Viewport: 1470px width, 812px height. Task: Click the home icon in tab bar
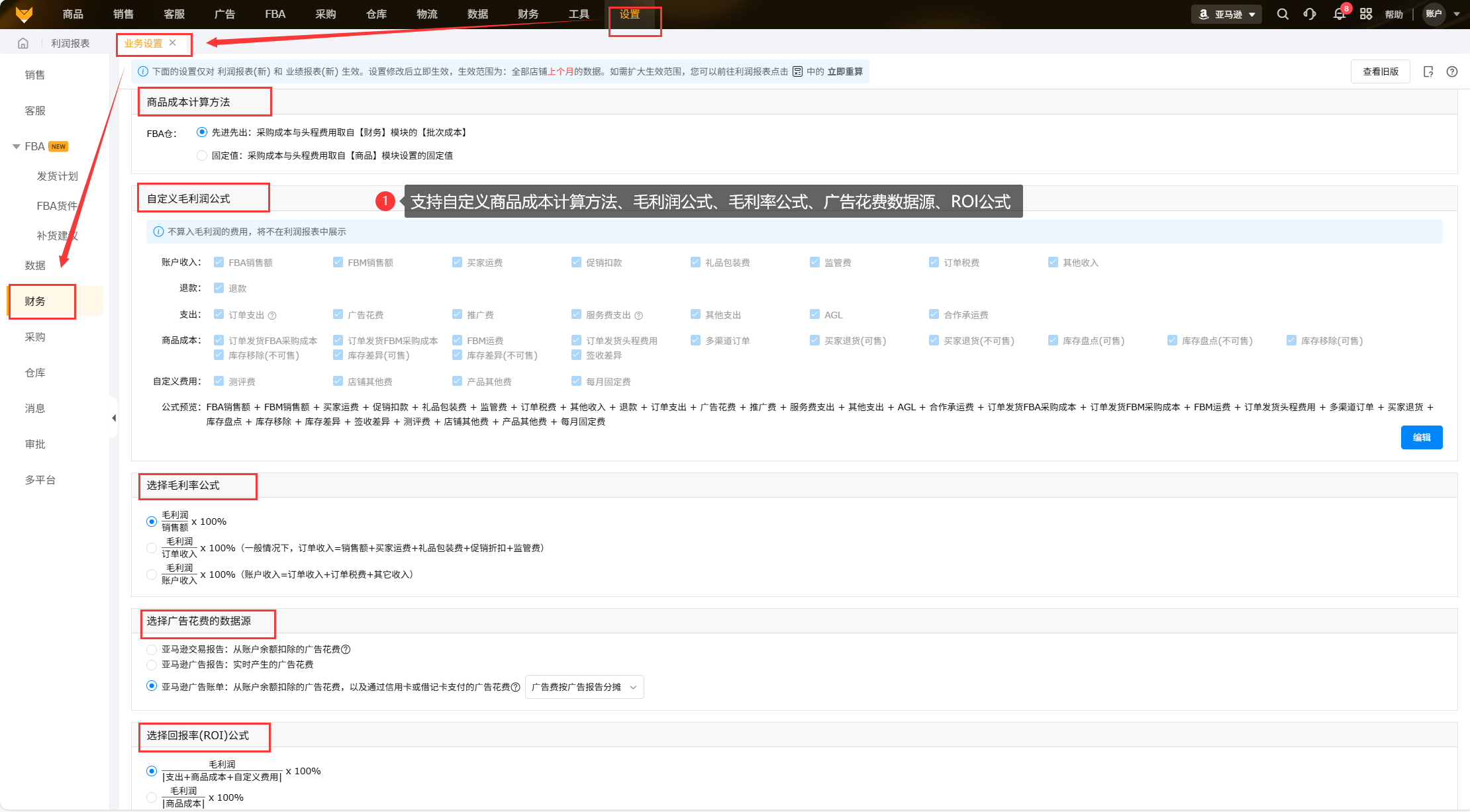pos(23,44)
